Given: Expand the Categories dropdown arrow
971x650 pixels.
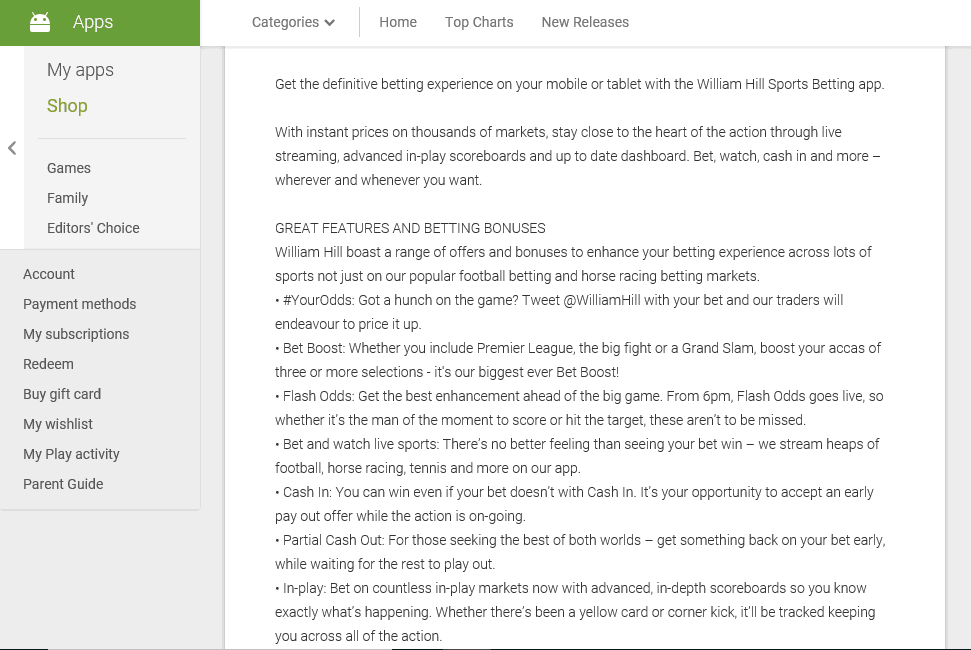Looking at the screenshot, I should pos(329,23).
